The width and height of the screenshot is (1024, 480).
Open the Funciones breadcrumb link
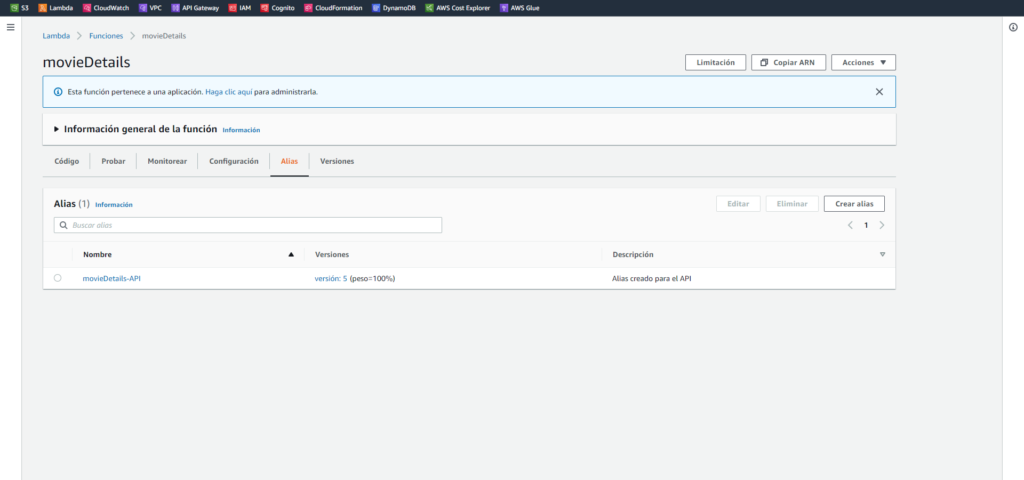point(106,36)
